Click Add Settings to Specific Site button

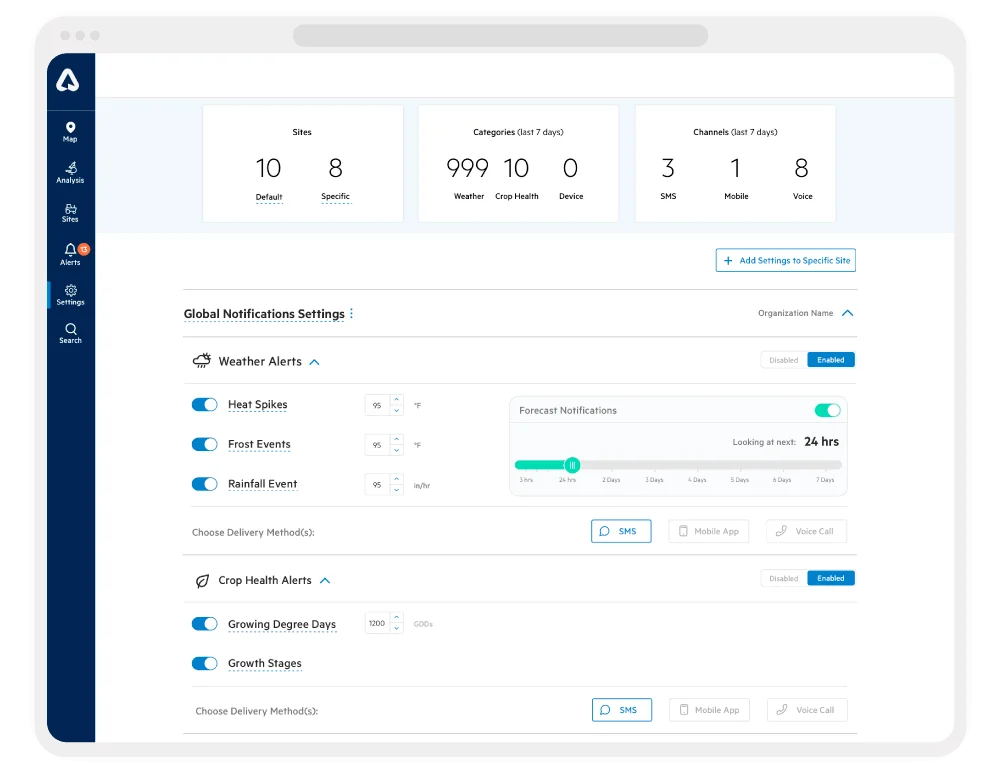785,260
